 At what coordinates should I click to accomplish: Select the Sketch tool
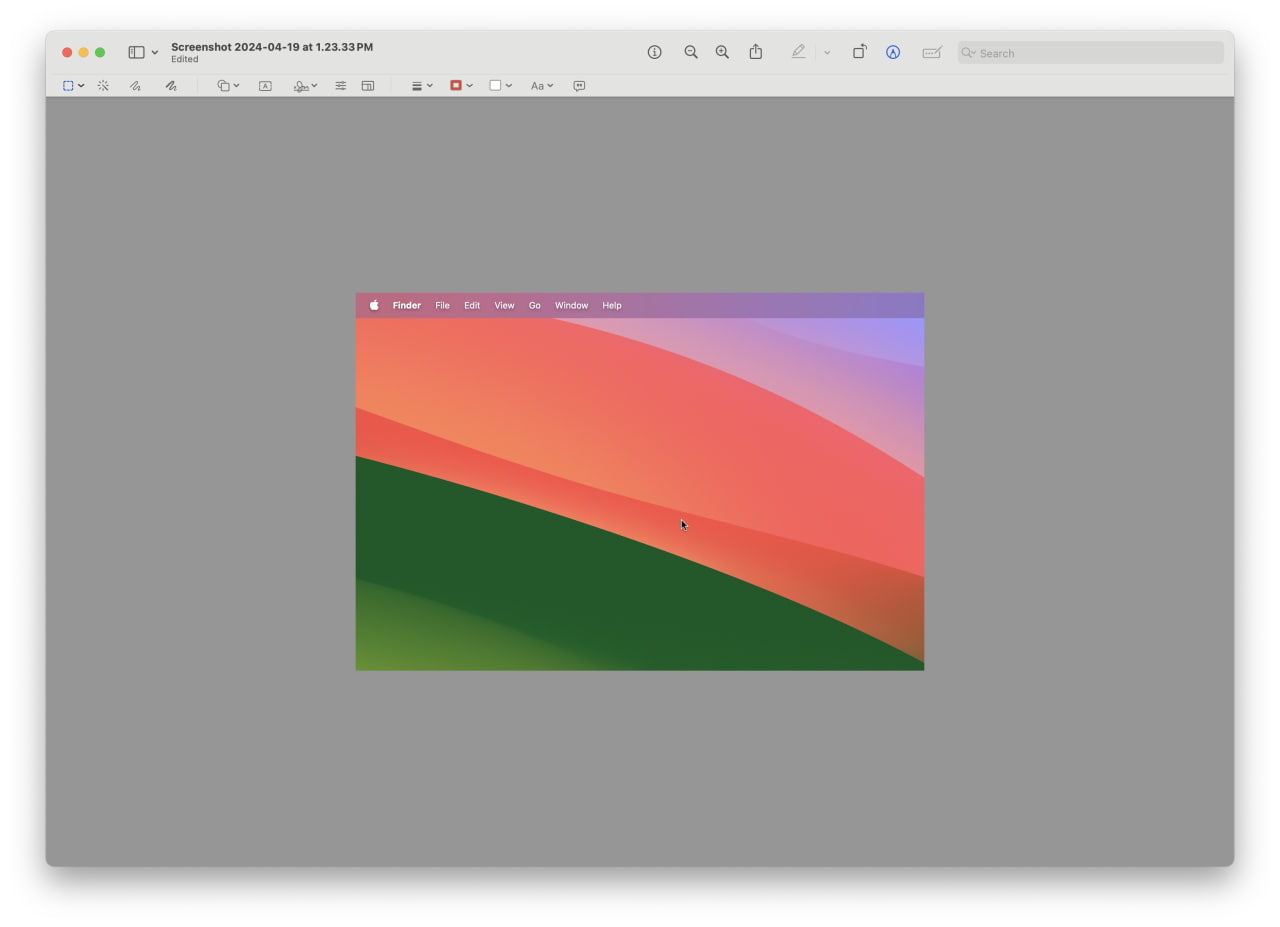click(134, 86)
